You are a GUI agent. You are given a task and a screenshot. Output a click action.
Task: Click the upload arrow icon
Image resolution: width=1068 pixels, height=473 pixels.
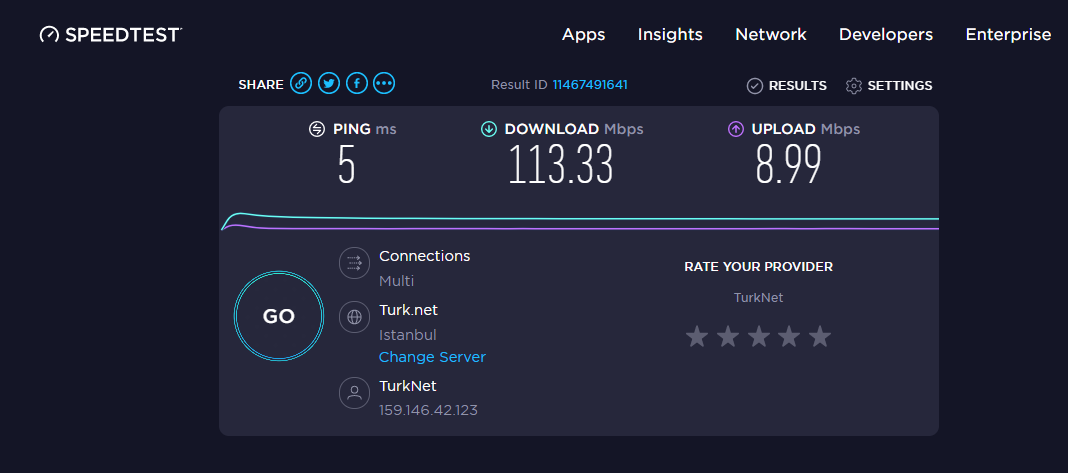tap(736, 129)
